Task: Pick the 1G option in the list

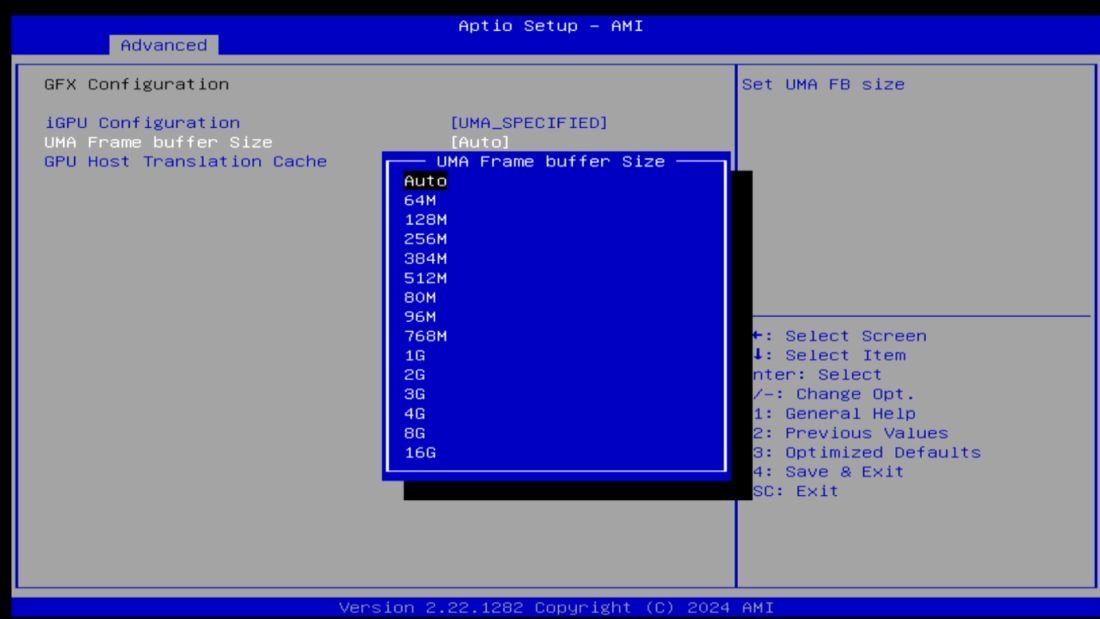Action: (415, 356)
